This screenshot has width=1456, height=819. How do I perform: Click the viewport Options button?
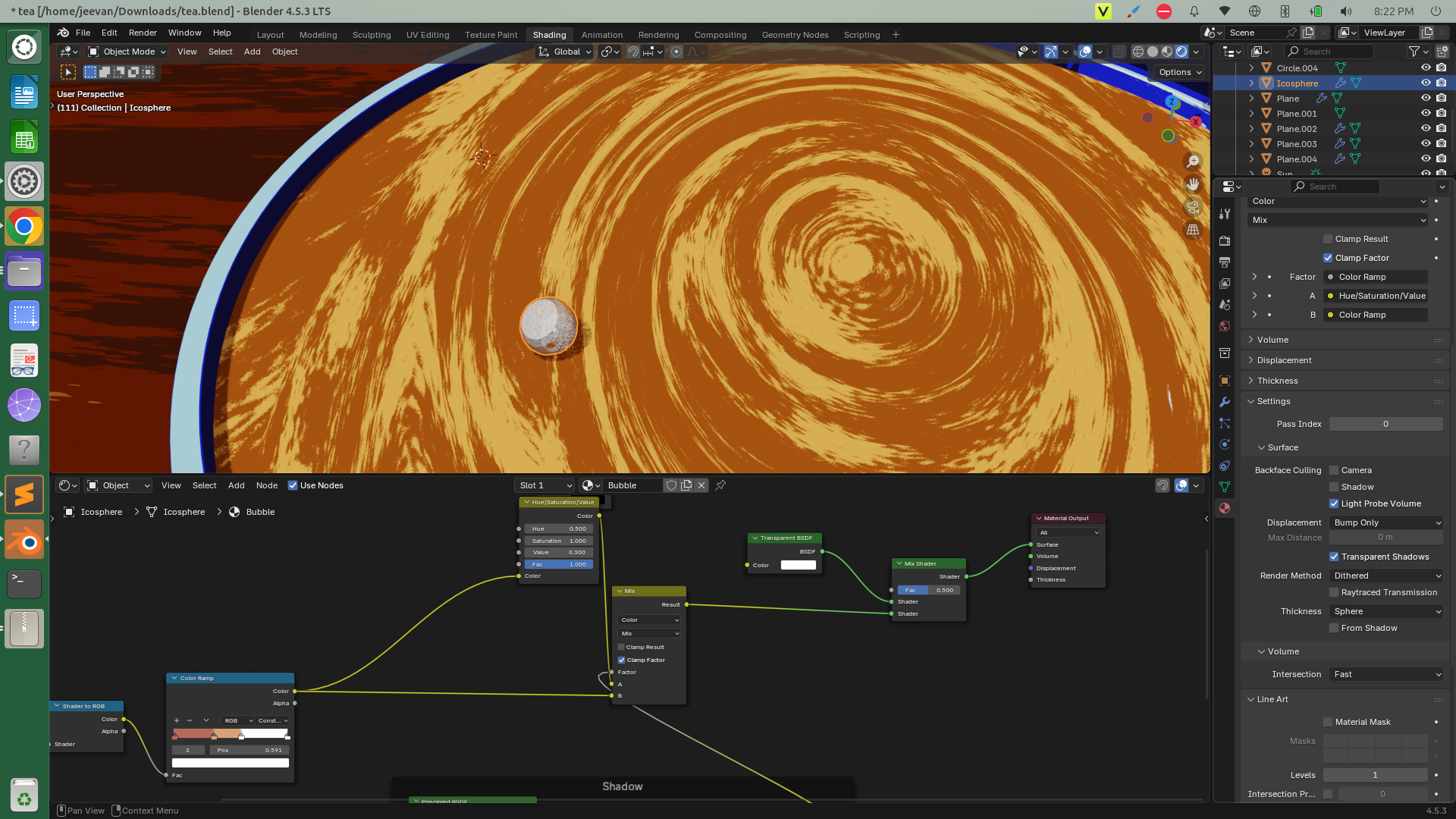[x=1180, y=72]
